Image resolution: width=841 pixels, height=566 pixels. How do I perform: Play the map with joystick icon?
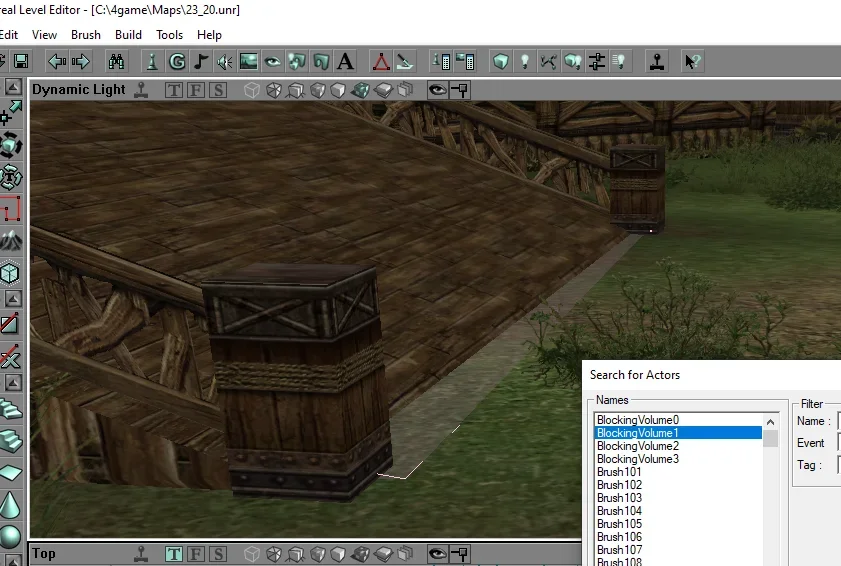(x=657, y=61)
